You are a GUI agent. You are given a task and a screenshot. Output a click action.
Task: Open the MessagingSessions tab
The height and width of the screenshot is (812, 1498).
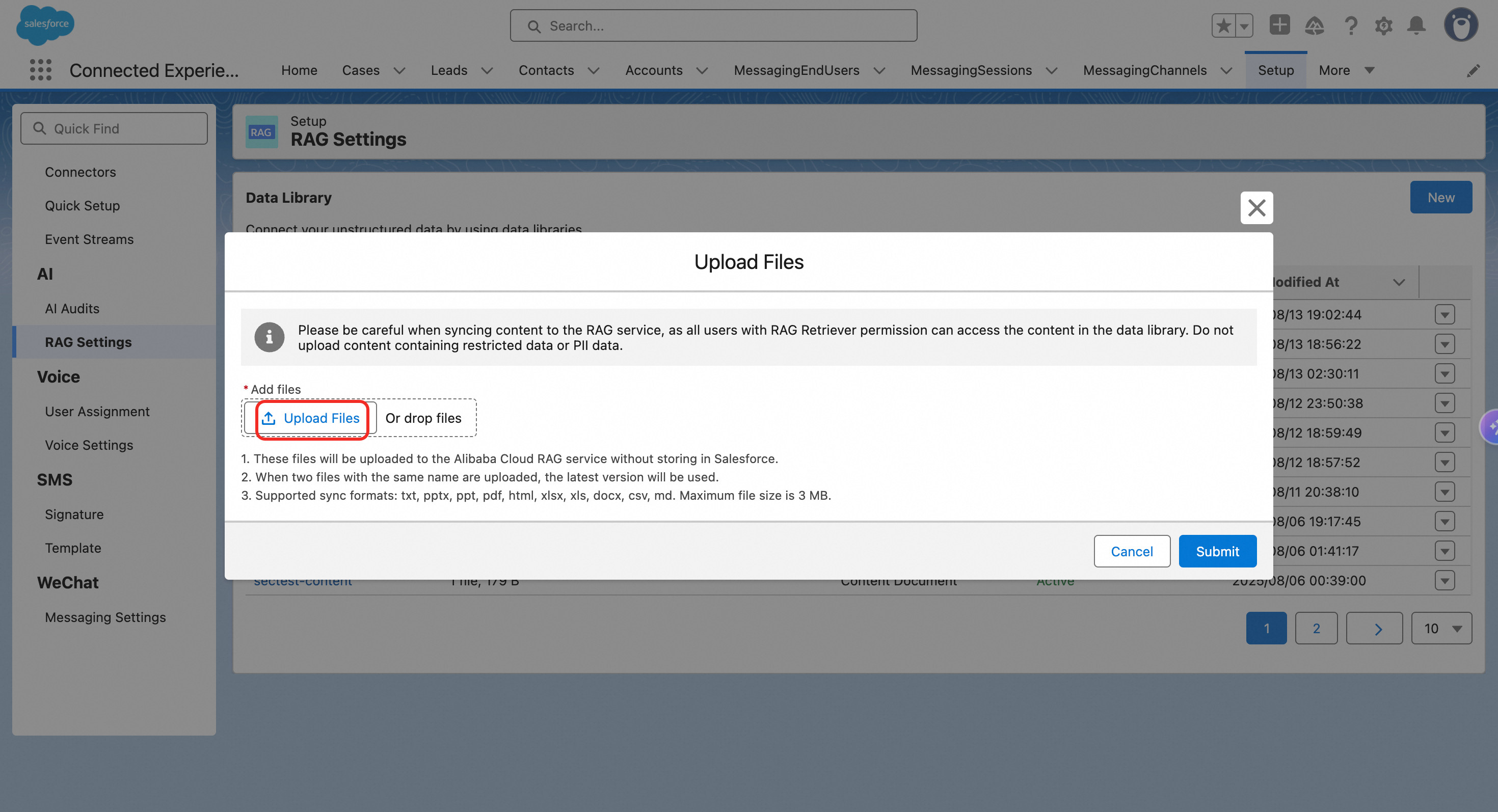pyautogui.click(x=971, y=70)
